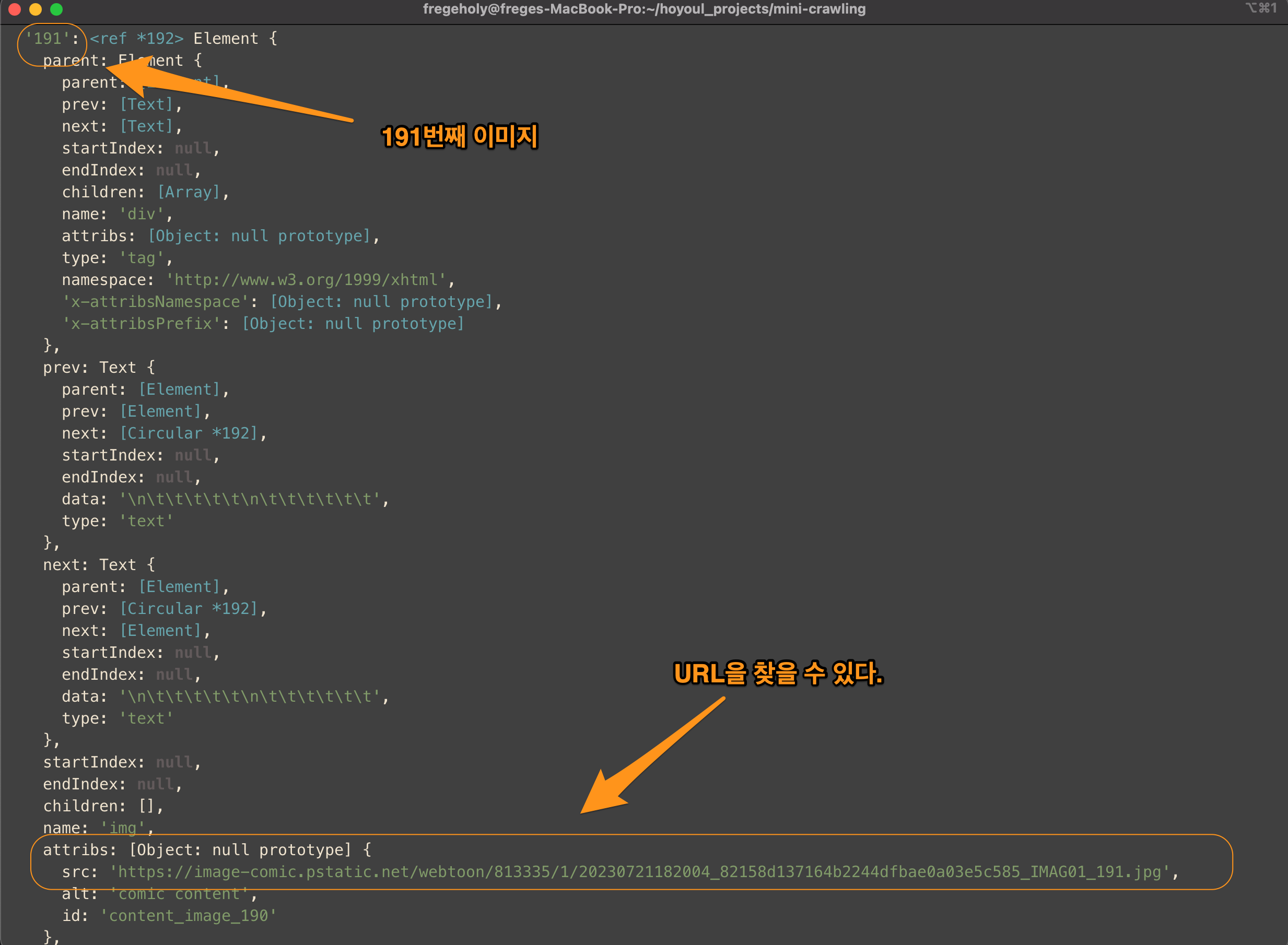Click the '<ref *192>' reference text
This screenshot has height=945, width=1288.
click(136, 39)
